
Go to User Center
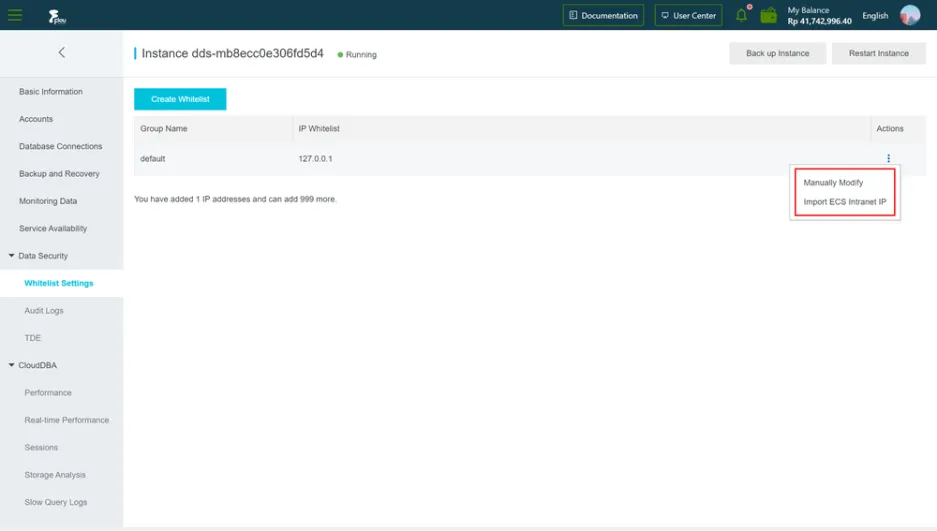[x=688, y=16]
